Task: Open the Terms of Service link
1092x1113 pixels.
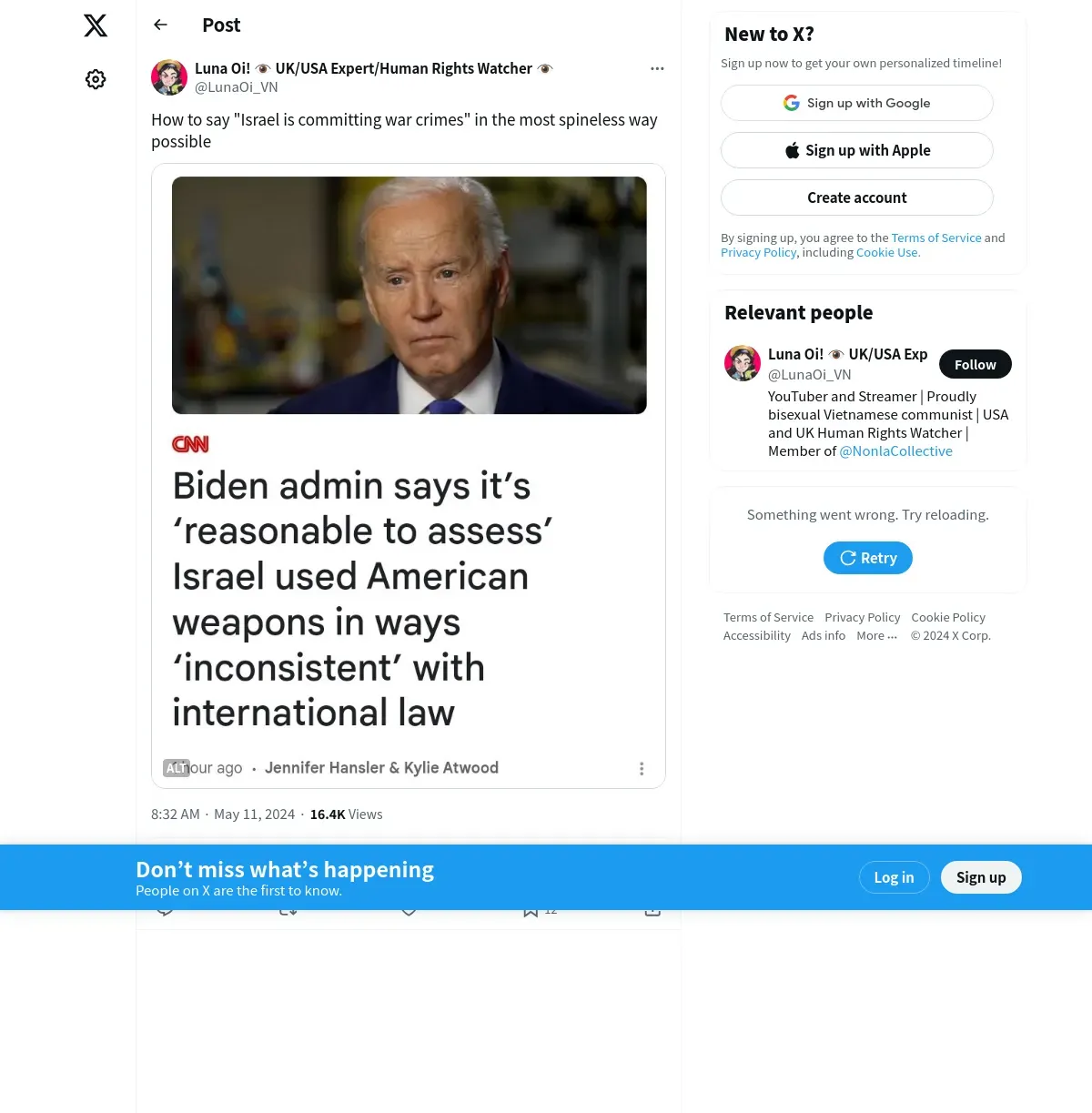Action: pyautogui.click(x=936, y=238)
